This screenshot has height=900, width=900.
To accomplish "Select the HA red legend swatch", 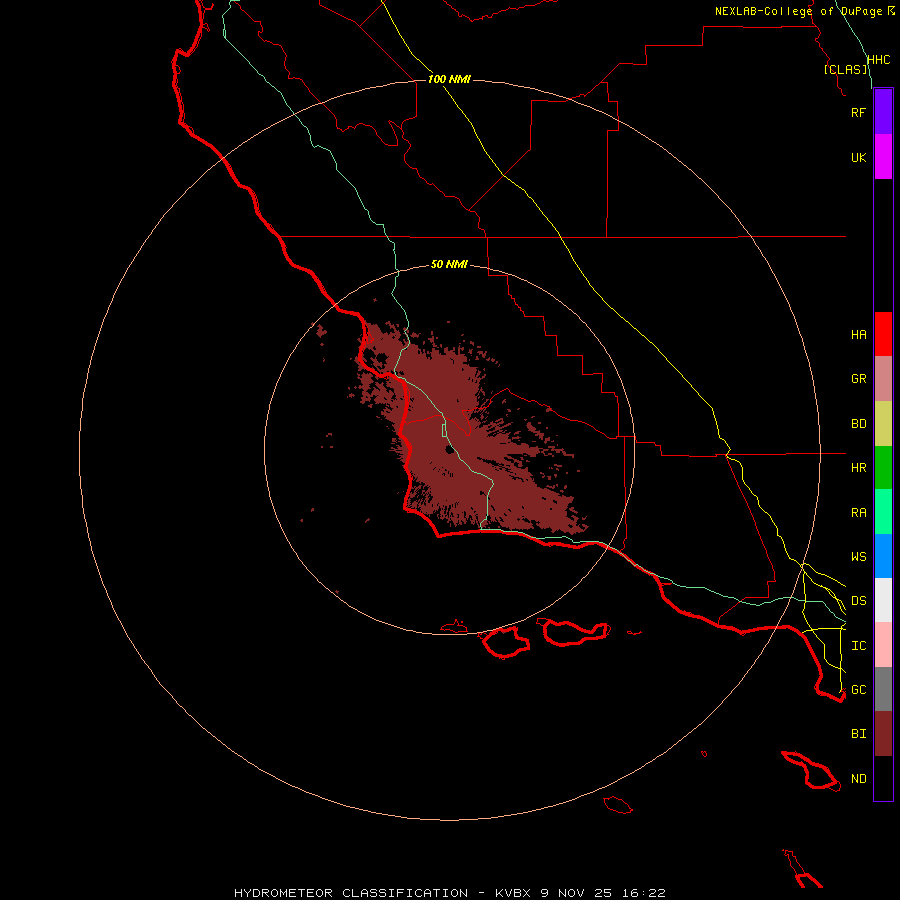I will pos(883,334).
